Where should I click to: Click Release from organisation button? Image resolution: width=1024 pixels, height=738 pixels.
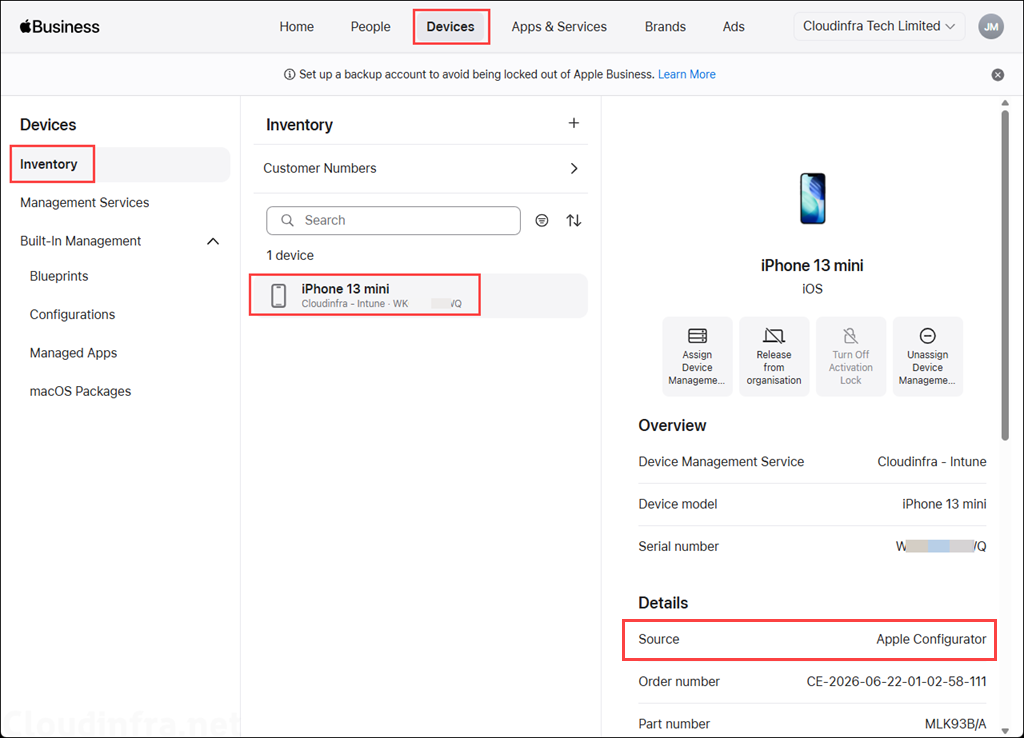pos(774,357)
